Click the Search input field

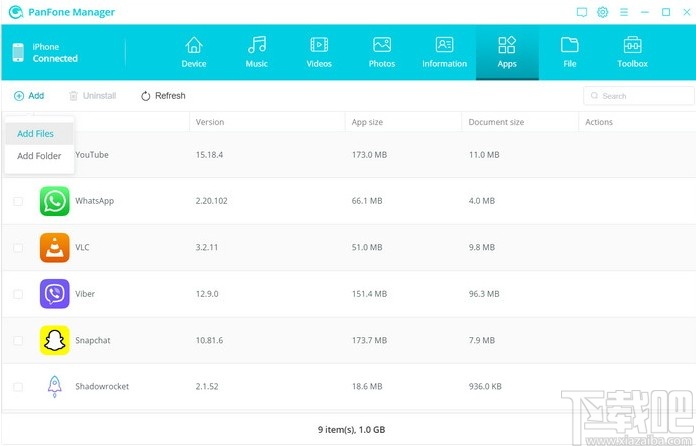639,96
